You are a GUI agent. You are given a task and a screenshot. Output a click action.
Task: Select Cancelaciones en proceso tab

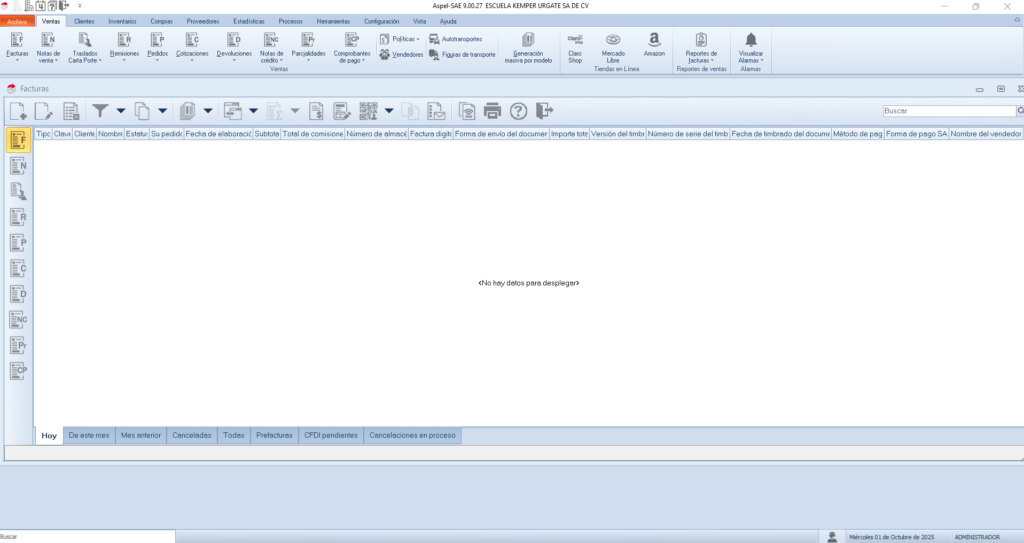click(412, 435)
